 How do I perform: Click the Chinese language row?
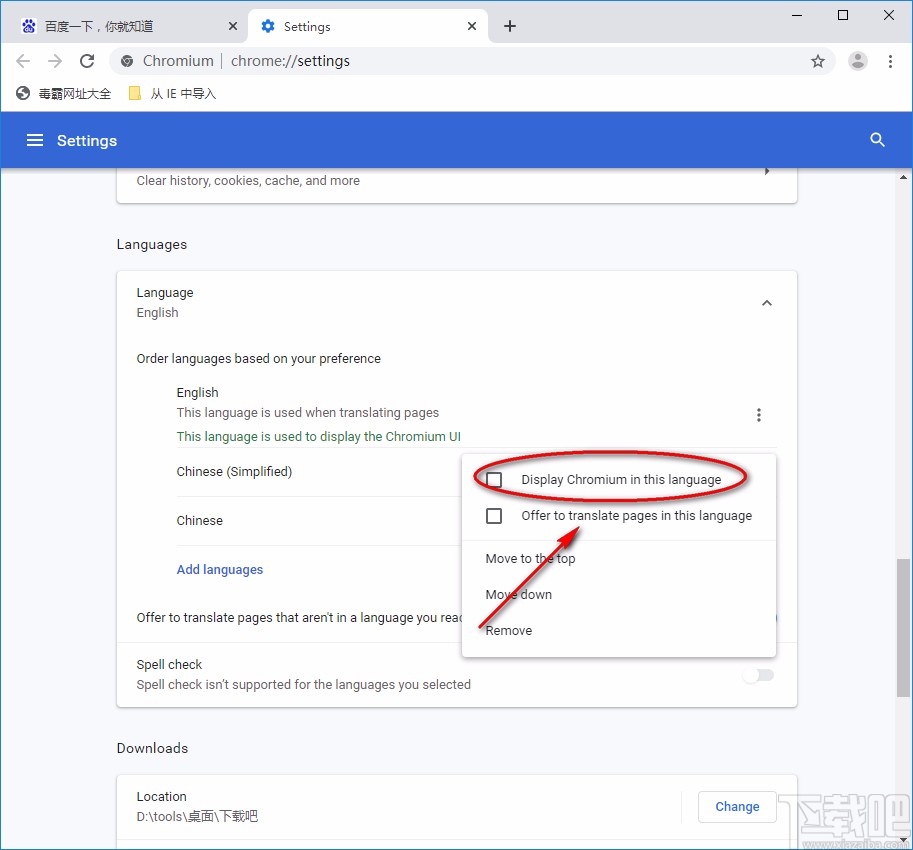tap(318, 520)
